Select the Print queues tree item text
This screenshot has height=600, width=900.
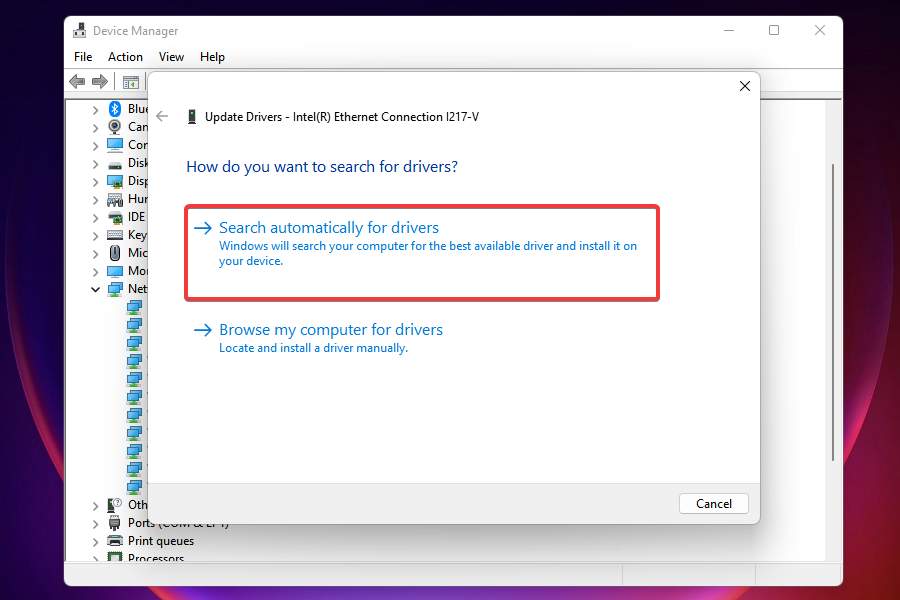point(161,541)
